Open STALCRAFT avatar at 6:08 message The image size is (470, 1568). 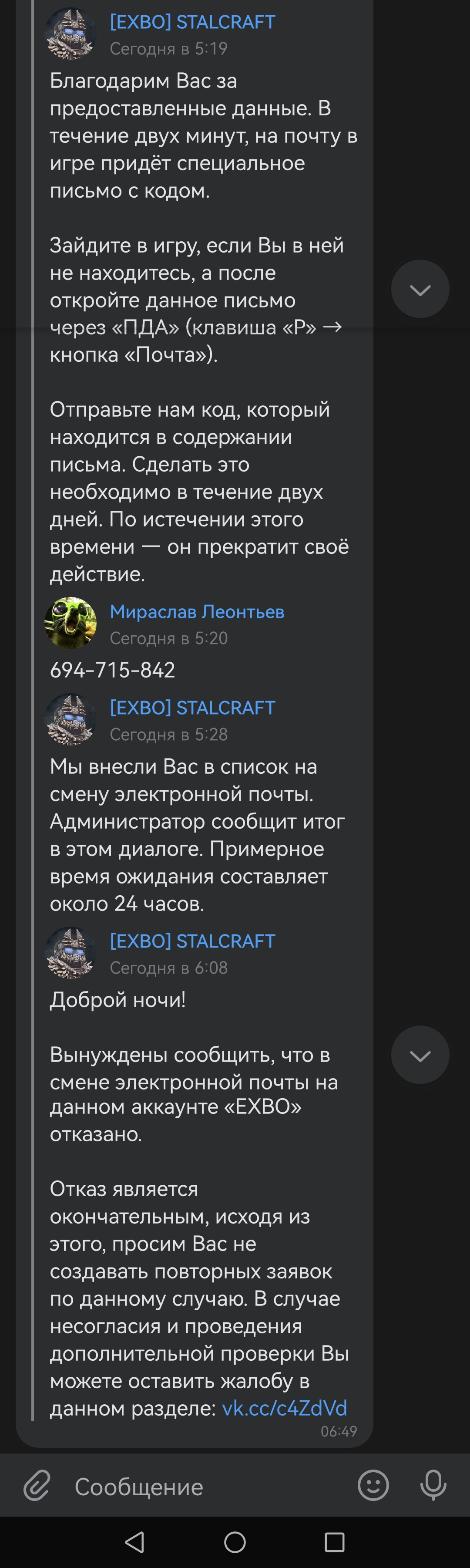(70, 953)
